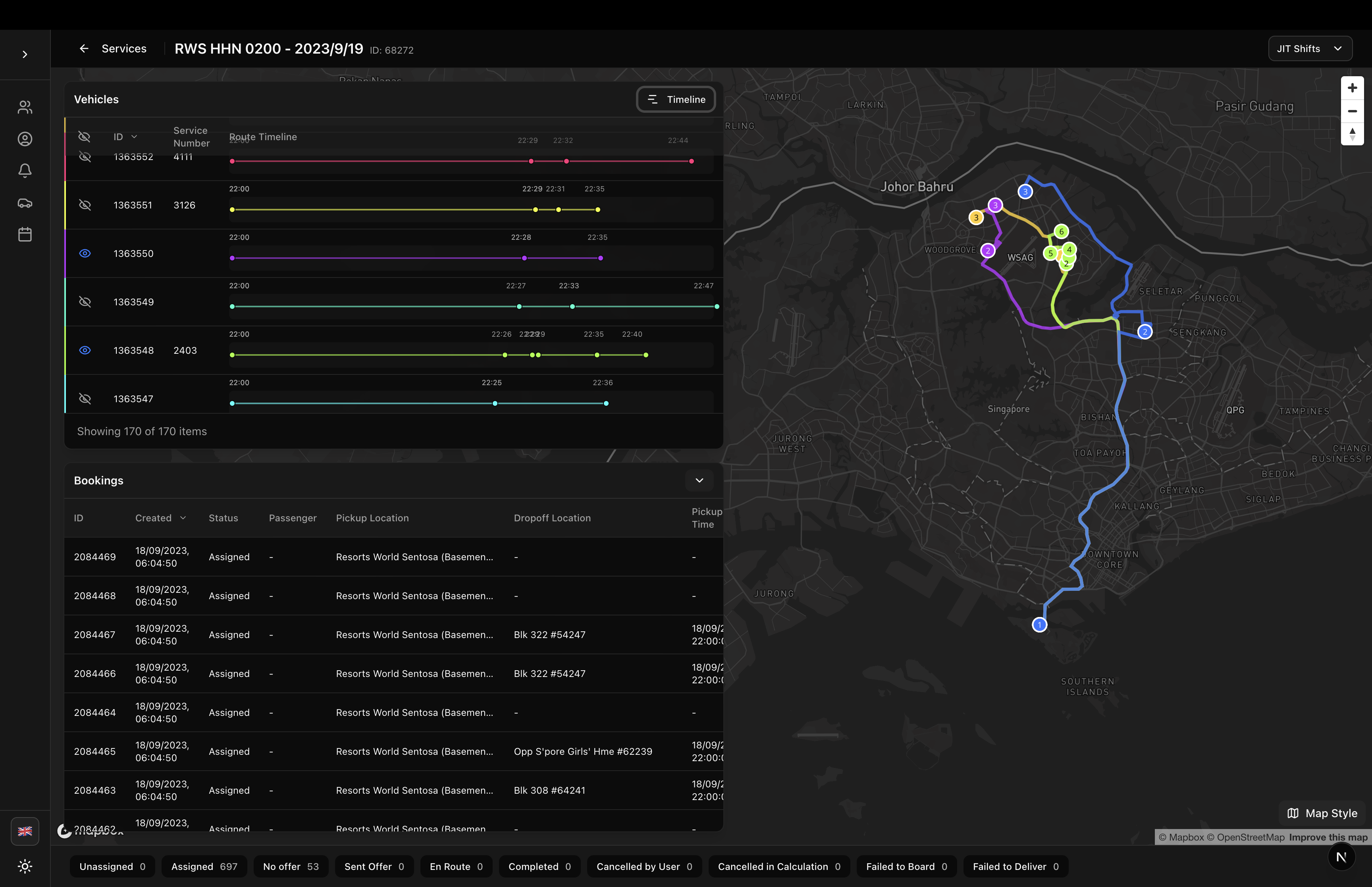Open the JIT Shifts dropdown
This screenshot has height=887, width=1372.
pyautogui.click(x=1309, y=49)
